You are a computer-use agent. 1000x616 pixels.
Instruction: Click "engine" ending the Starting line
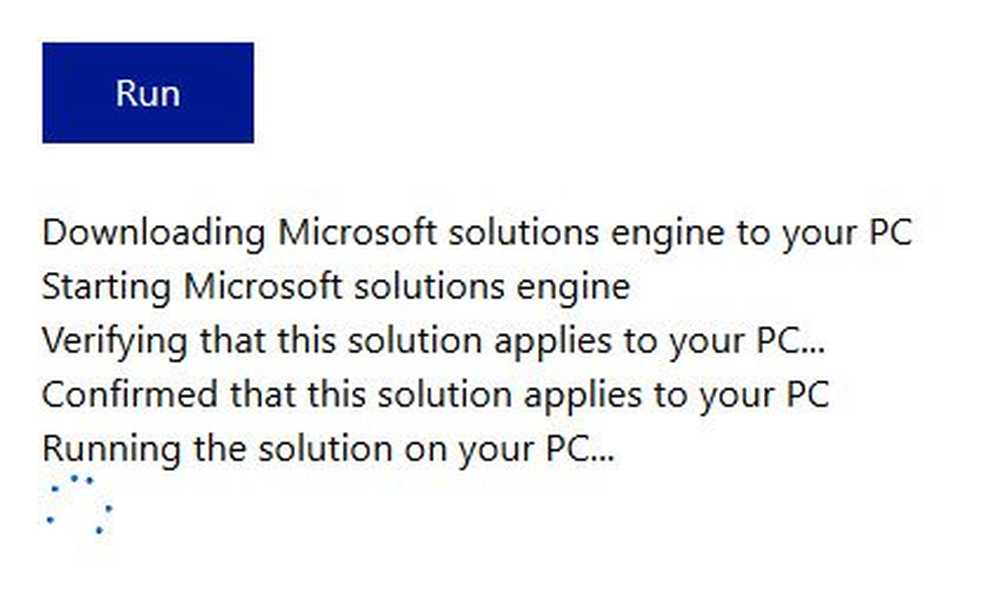(x=573, y=288)
